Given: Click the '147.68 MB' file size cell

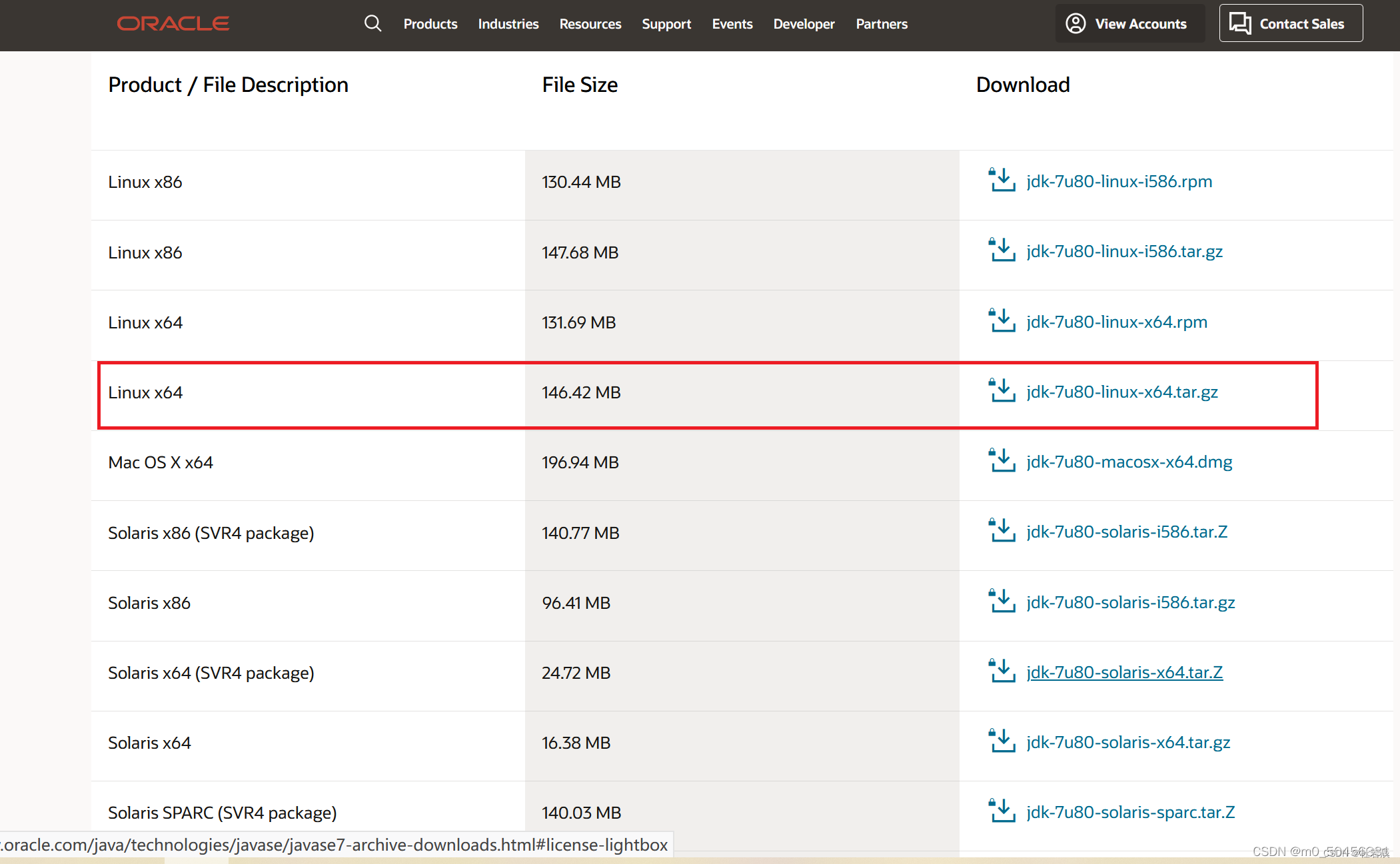Looking at the screenshot, I should pos(742,255).
